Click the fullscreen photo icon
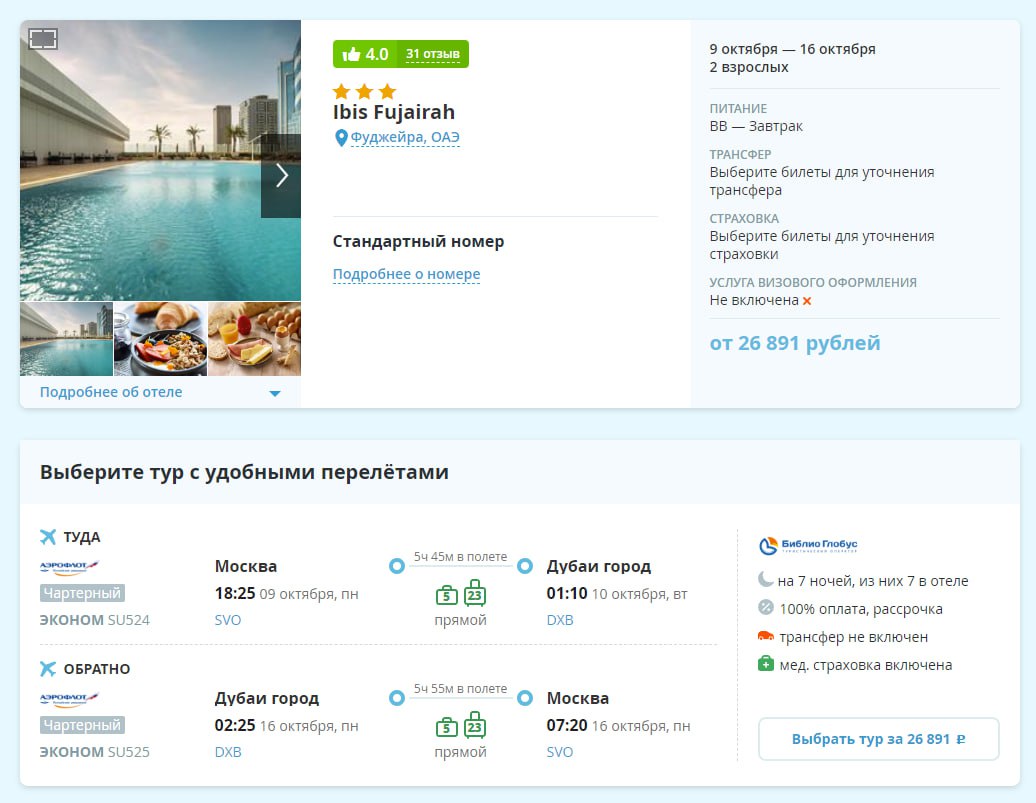 click(x=43, y=39)
